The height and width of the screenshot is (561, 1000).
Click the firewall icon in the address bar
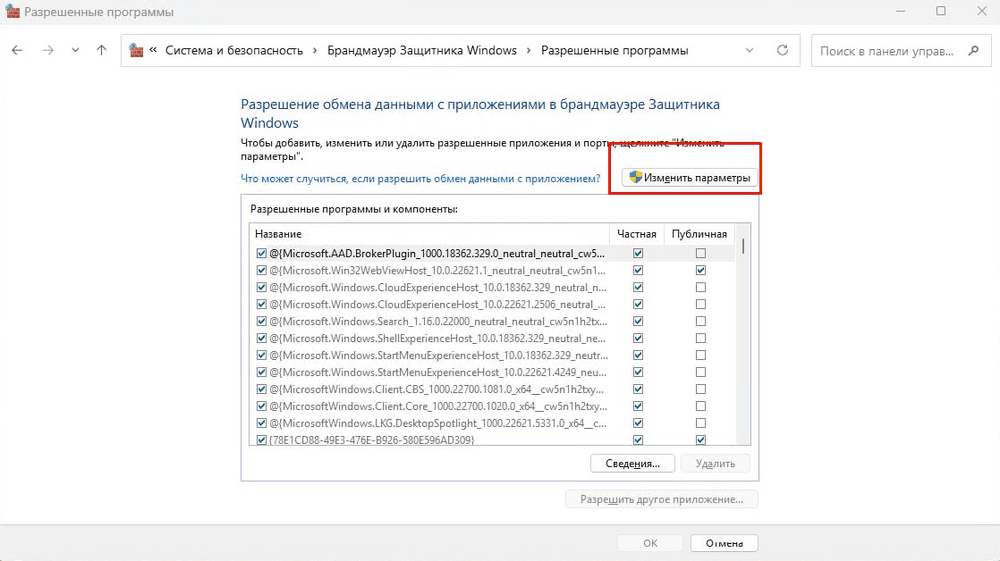(x=137, y=51)
